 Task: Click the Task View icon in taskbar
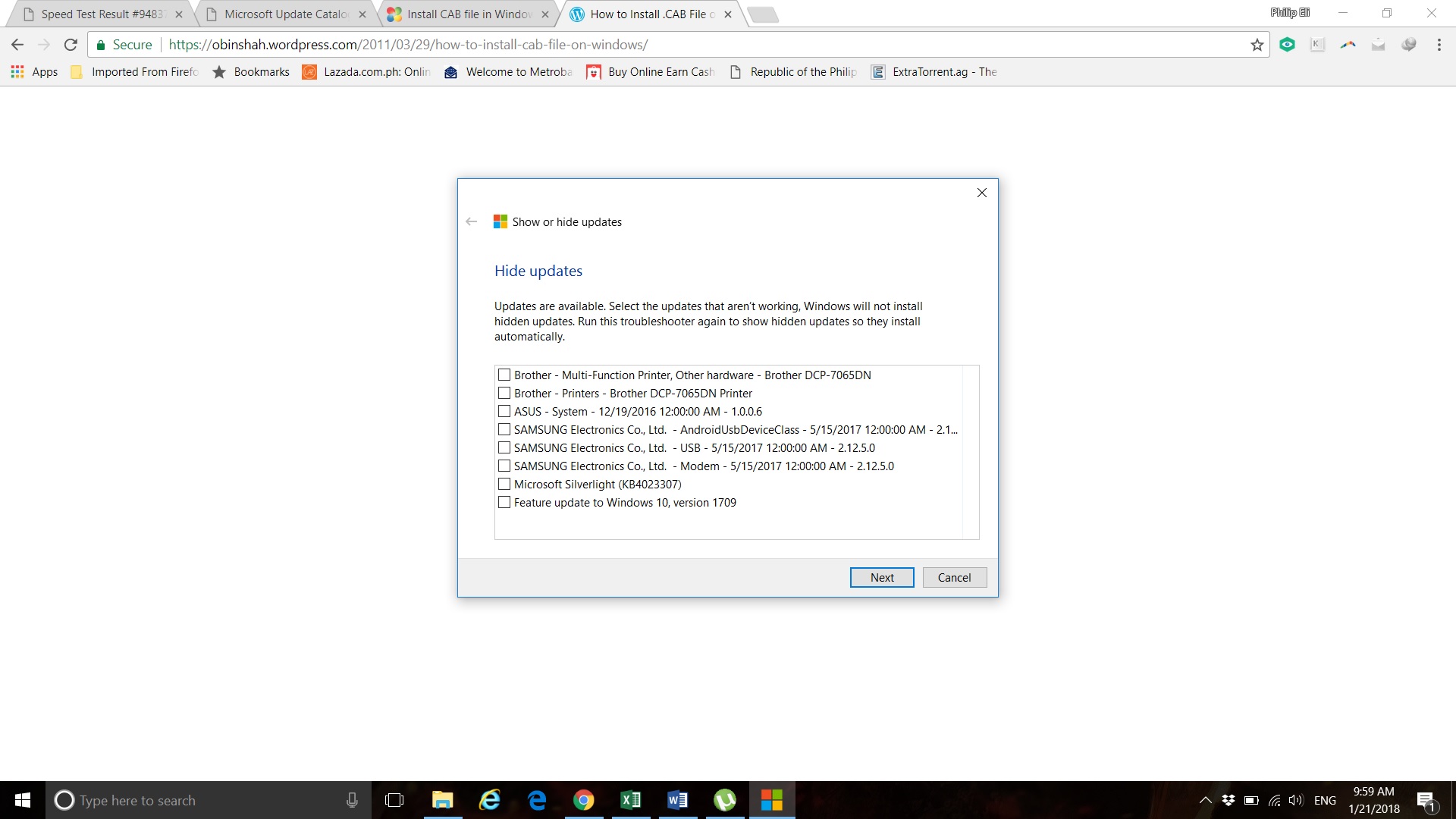[x=395, y=800]
